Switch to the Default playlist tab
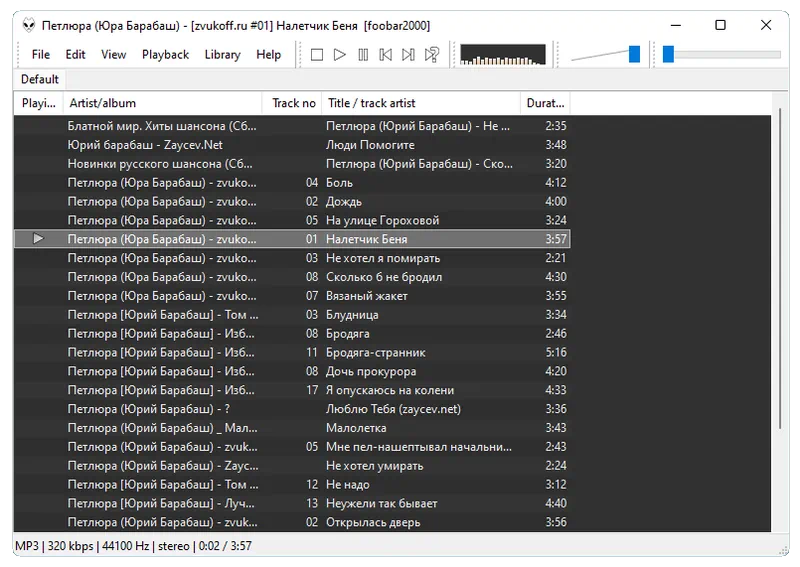Screen dimensions: 800x567 (x=40, y=79)
